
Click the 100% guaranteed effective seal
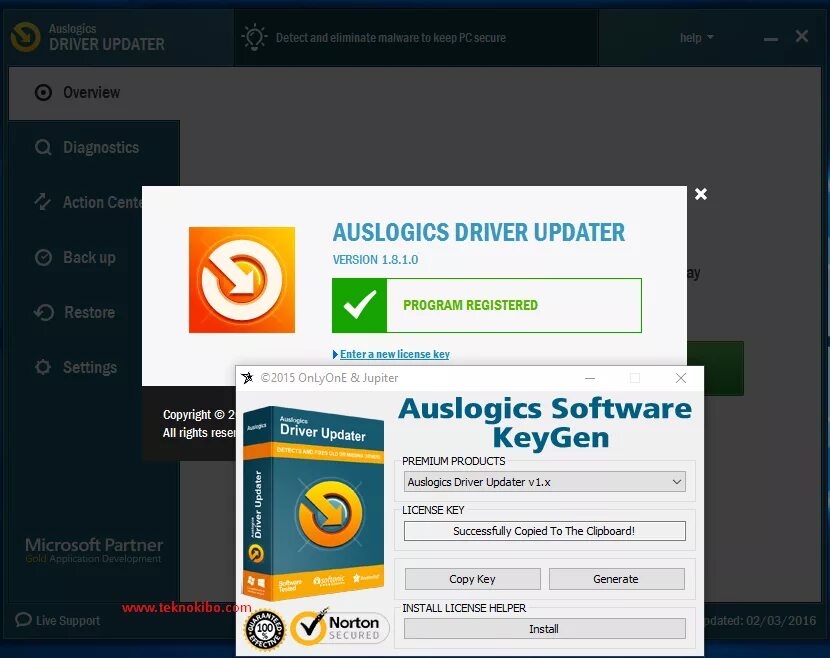coord(265,630)
